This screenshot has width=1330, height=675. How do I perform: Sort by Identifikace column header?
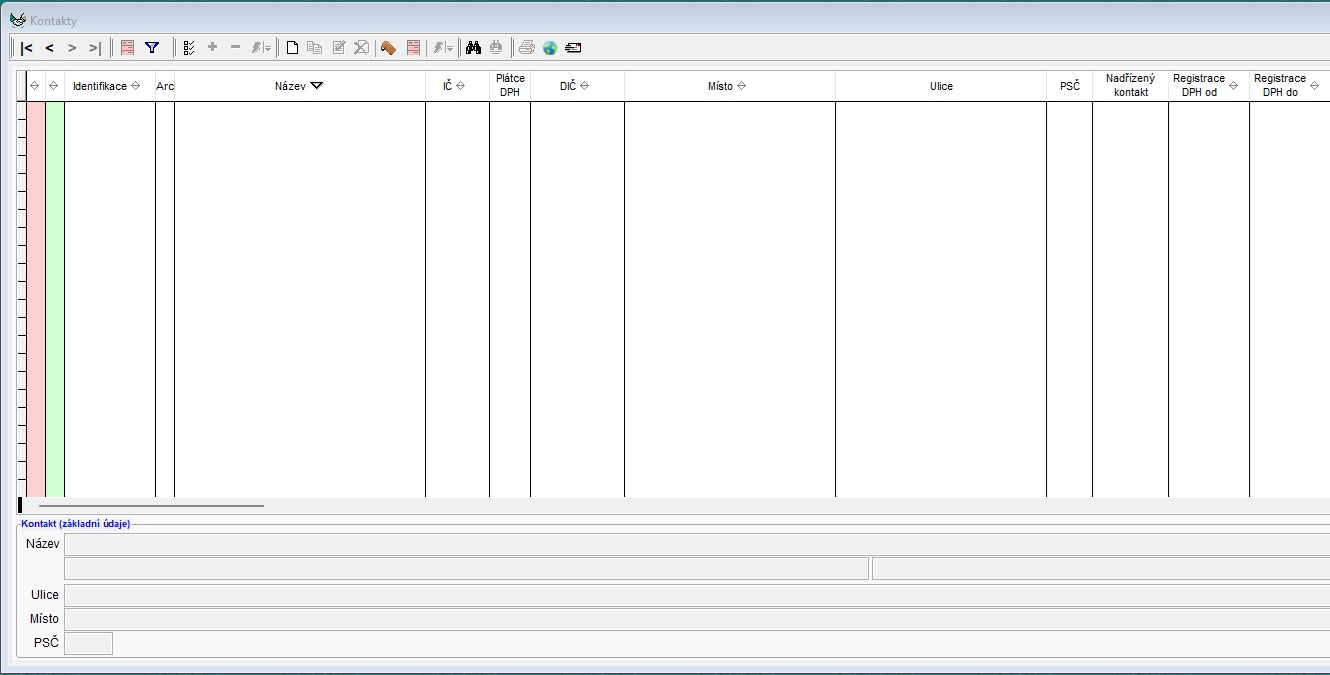click(110, 86)
